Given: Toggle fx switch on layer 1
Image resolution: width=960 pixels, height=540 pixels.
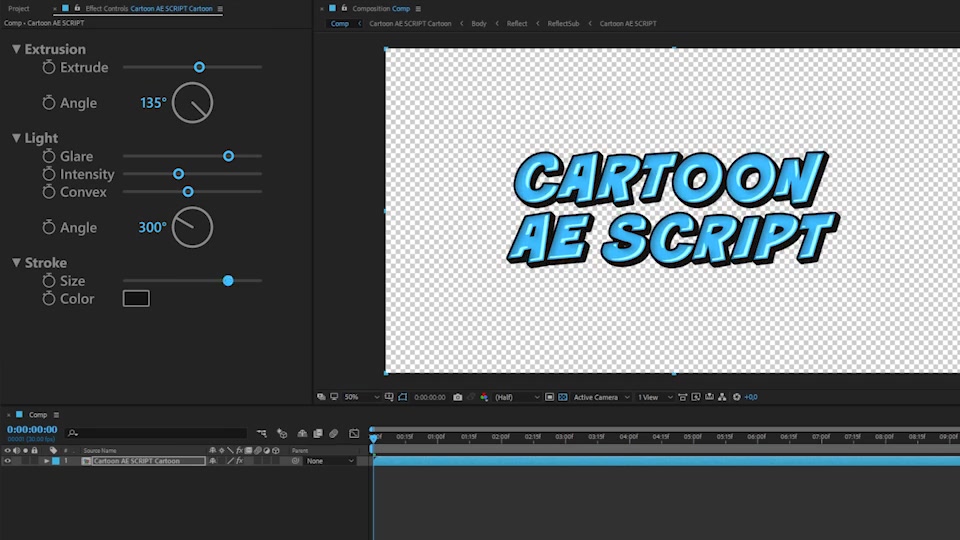Looking at the screenshot, I should (239, 461).
